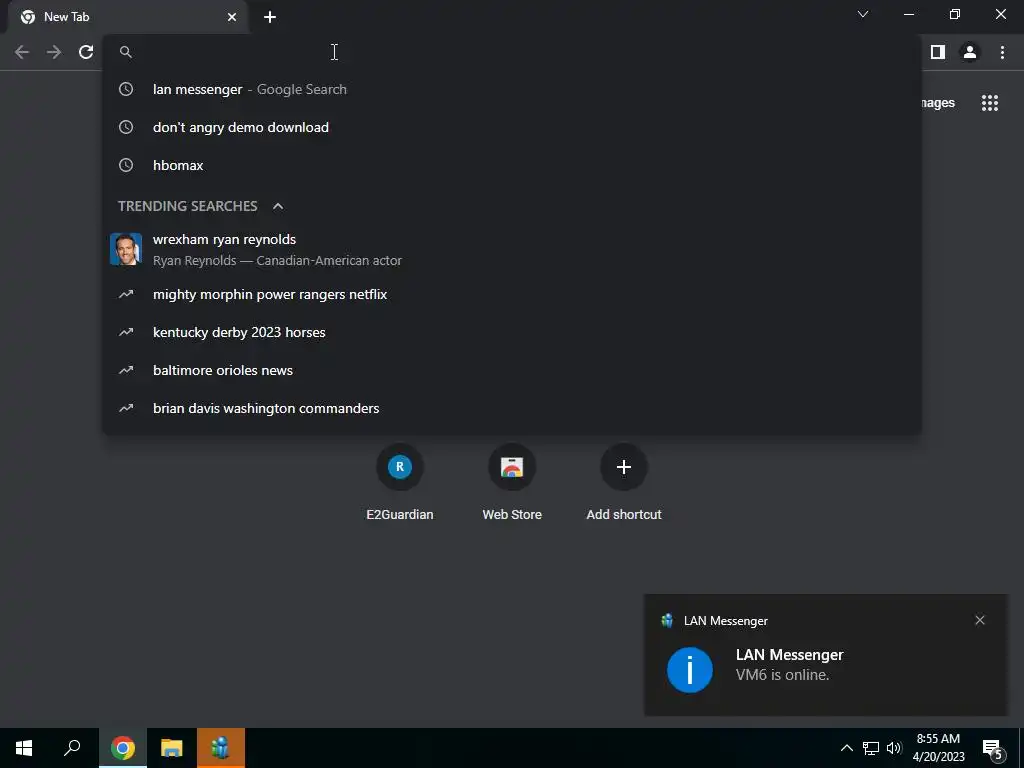Toggle the Chrome side panel
The width and height of the screenshot is (1024, 768).
click(938, 52)
